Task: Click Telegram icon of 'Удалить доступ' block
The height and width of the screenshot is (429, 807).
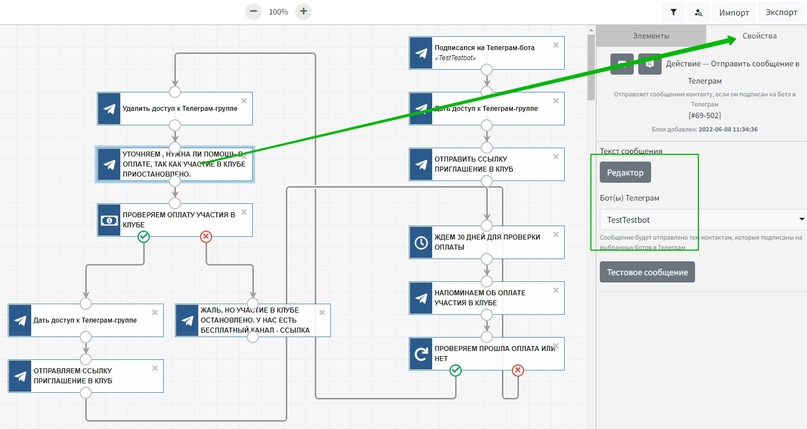Action: tap(109, 108)
